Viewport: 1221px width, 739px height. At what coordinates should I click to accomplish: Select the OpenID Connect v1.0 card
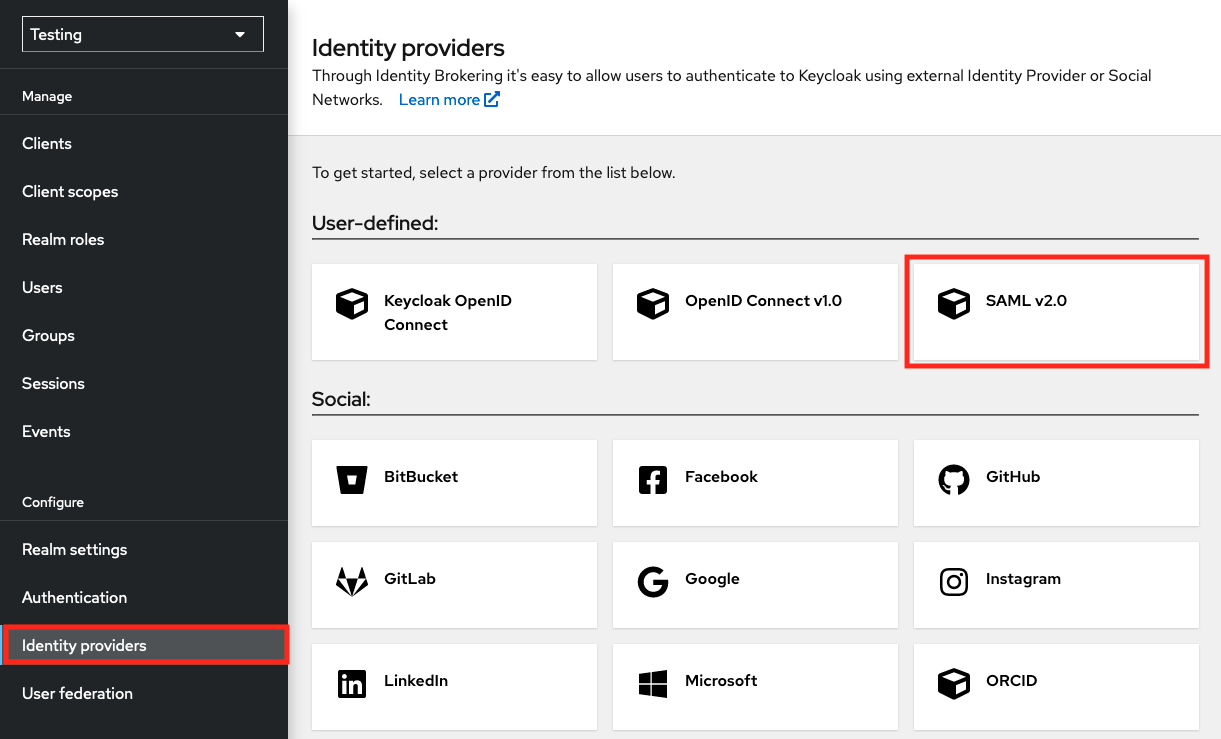[755, 311]
